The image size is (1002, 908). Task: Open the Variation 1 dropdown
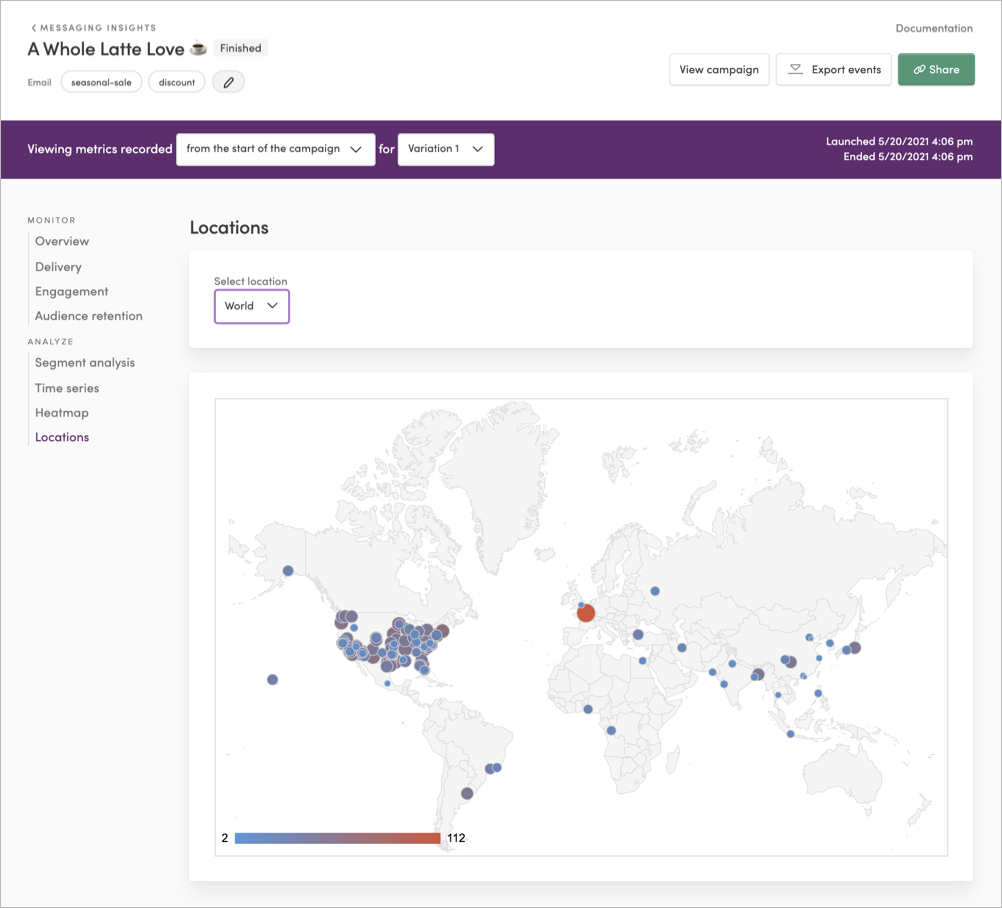(445, 148)
